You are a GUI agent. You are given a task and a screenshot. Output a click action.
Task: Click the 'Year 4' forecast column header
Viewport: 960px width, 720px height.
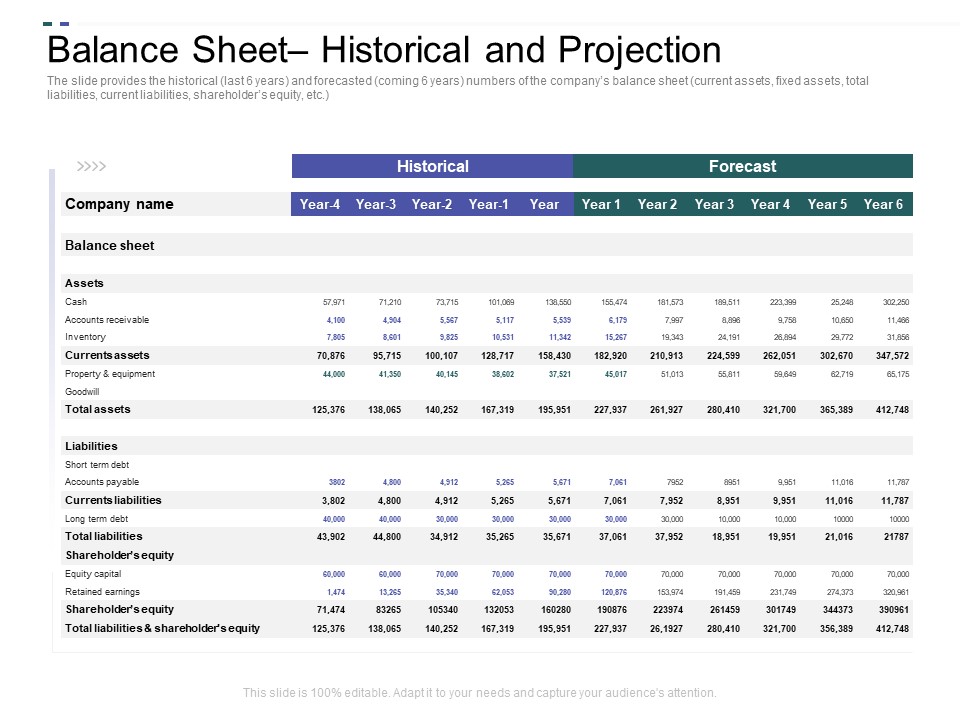tap(770, 204)
